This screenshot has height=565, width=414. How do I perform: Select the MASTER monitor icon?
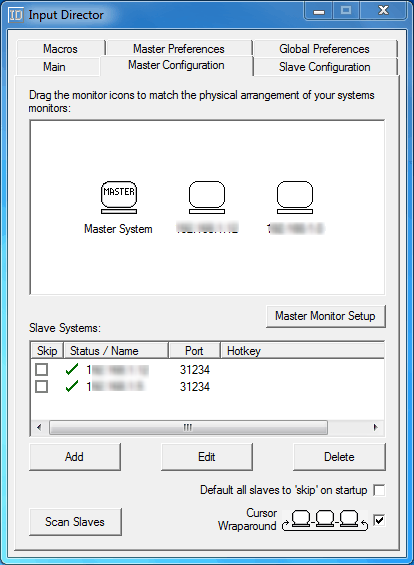point(119,197)
